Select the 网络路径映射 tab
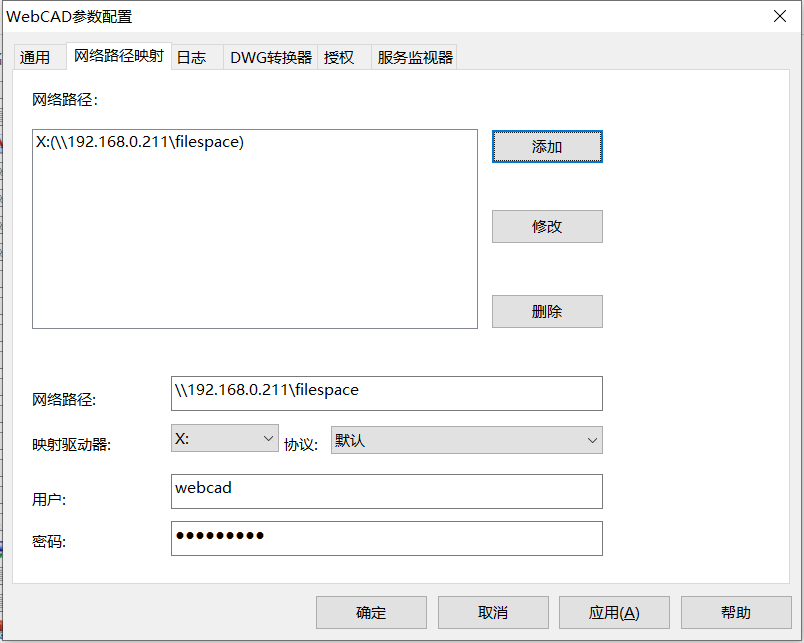This screenshot has height=643, width=804. click(x=118, y=56)
